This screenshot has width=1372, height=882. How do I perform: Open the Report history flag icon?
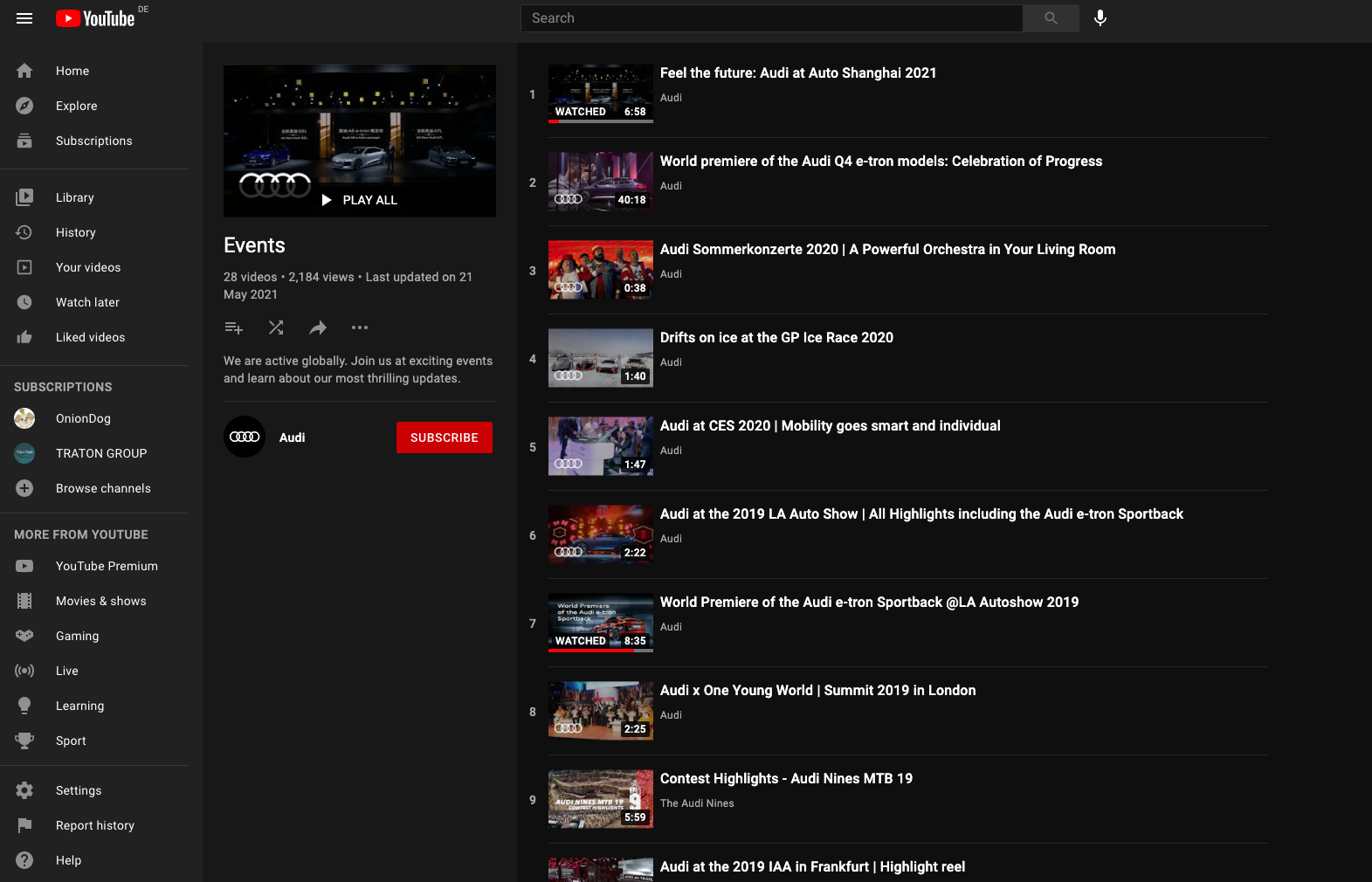click(x=24, y=825)
